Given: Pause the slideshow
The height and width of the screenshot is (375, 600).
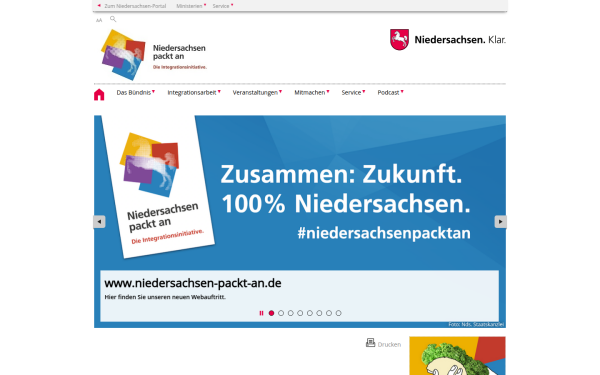Looking at the screenshot, I should point(261,313).
